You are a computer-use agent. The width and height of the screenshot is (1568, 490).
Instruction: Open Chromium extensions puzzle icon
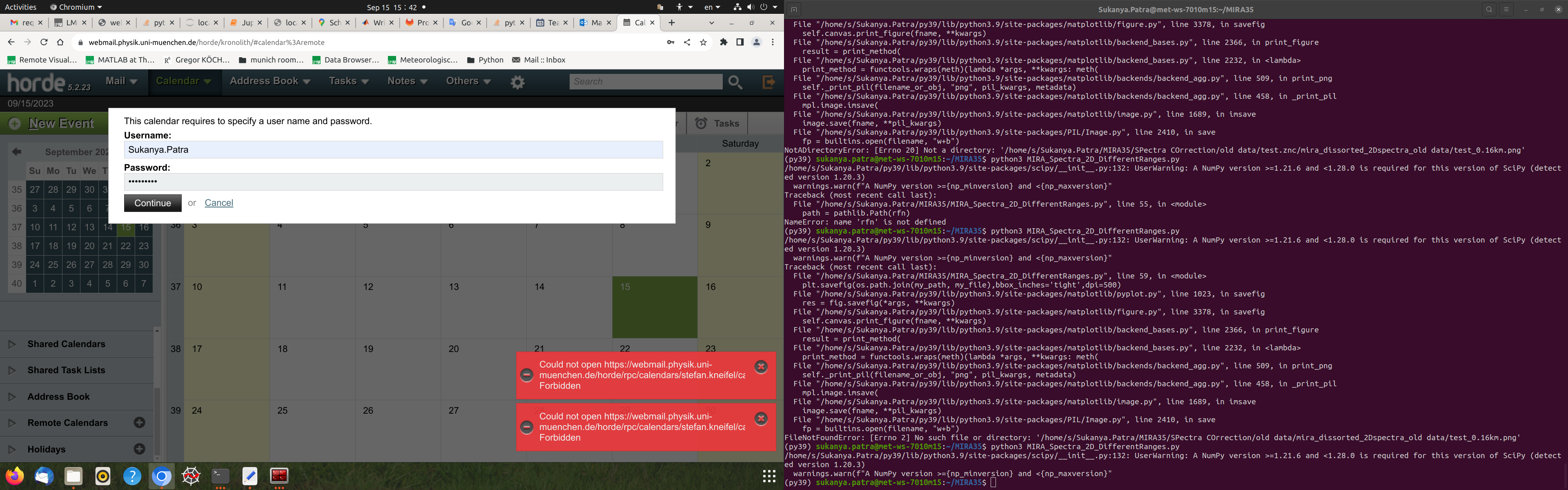(724, 42)
